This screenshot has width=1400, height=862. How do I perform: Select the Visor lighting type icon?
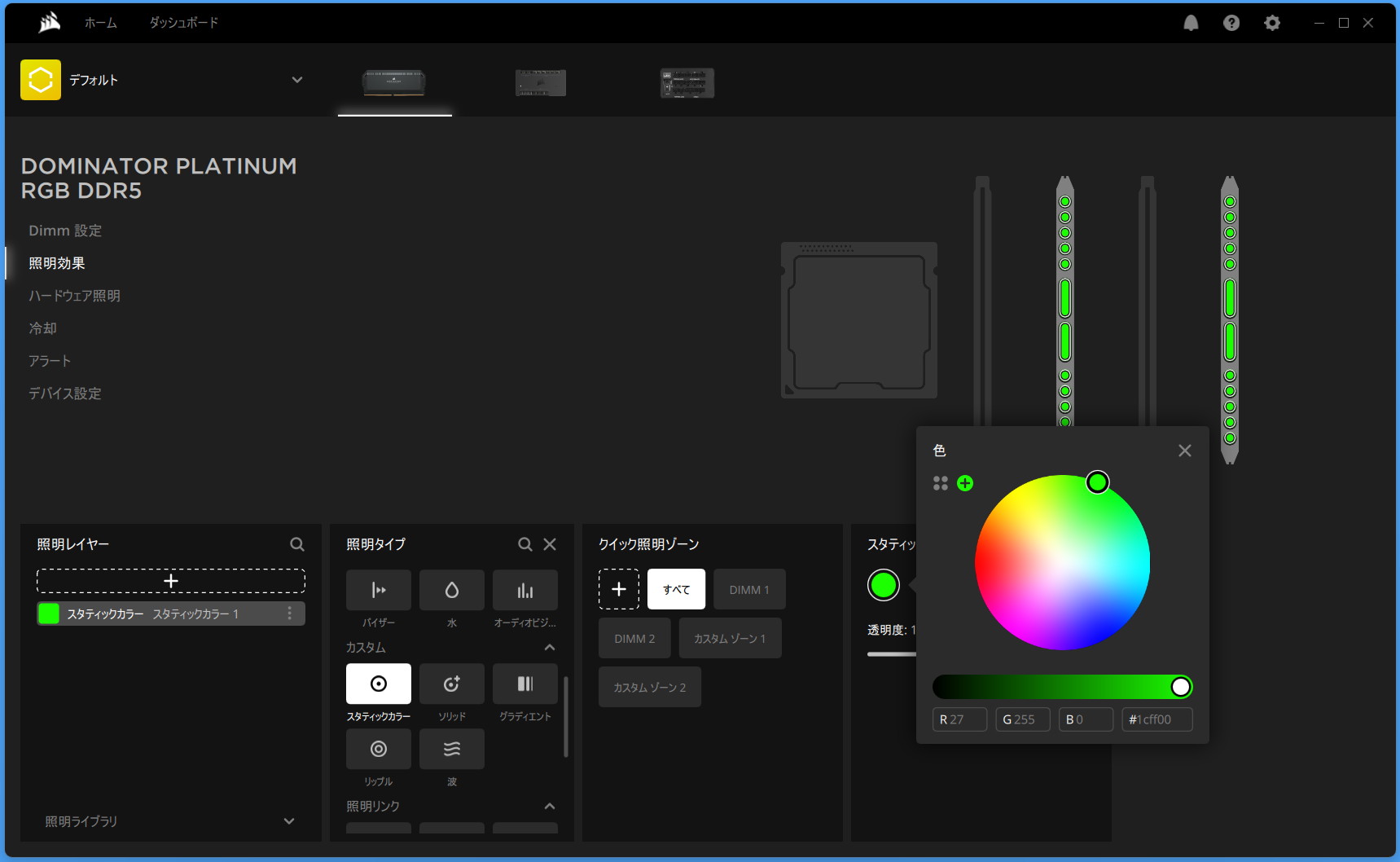point(378,590)
